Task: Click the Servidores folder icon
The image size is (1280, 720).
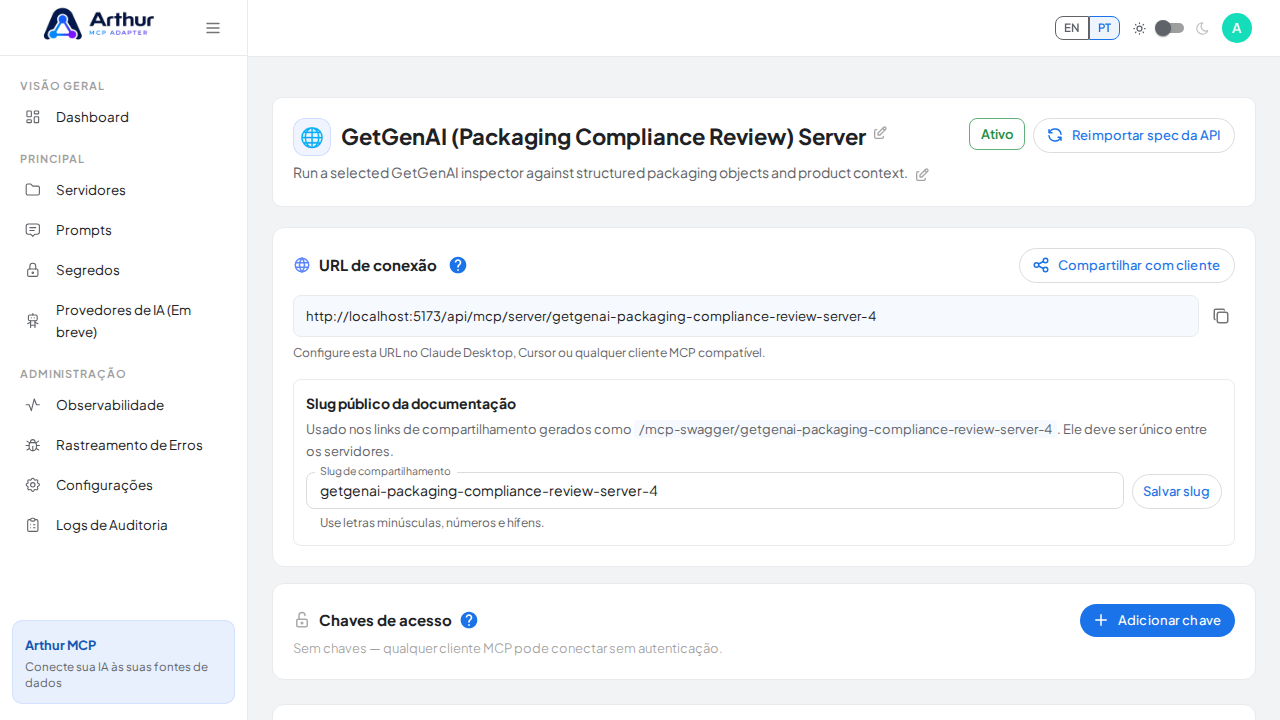Action: tap(33, 190)
